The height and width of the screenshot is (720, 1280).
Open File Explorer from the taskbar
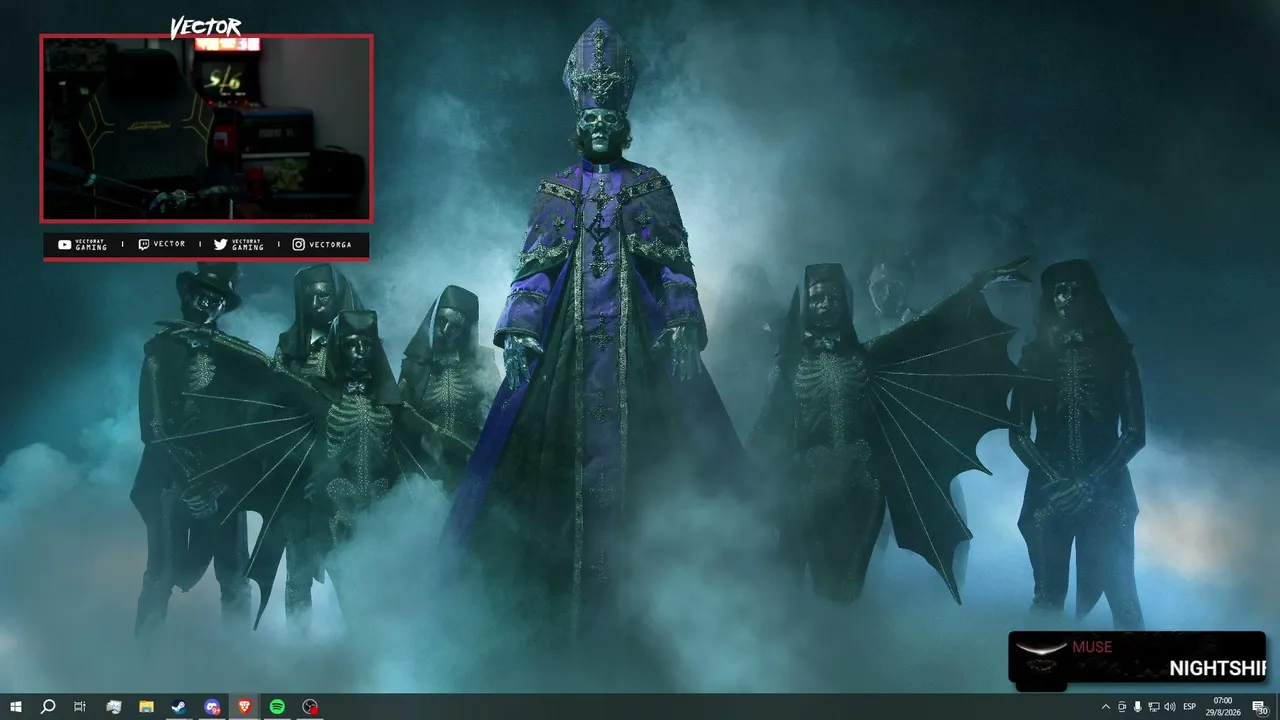click(146, 707)
